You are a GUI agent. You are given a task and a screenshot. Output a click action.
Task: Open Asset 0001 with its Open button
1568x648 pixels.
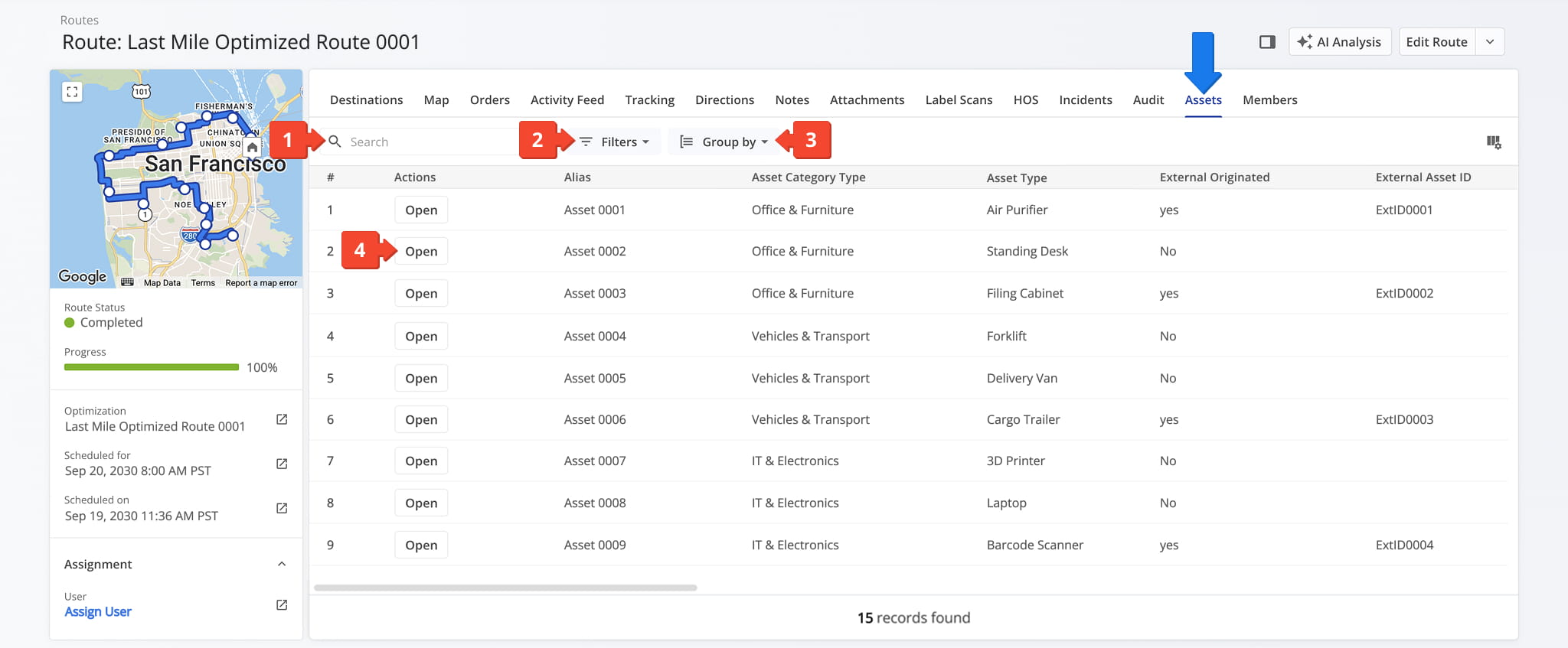click(421, 210)
